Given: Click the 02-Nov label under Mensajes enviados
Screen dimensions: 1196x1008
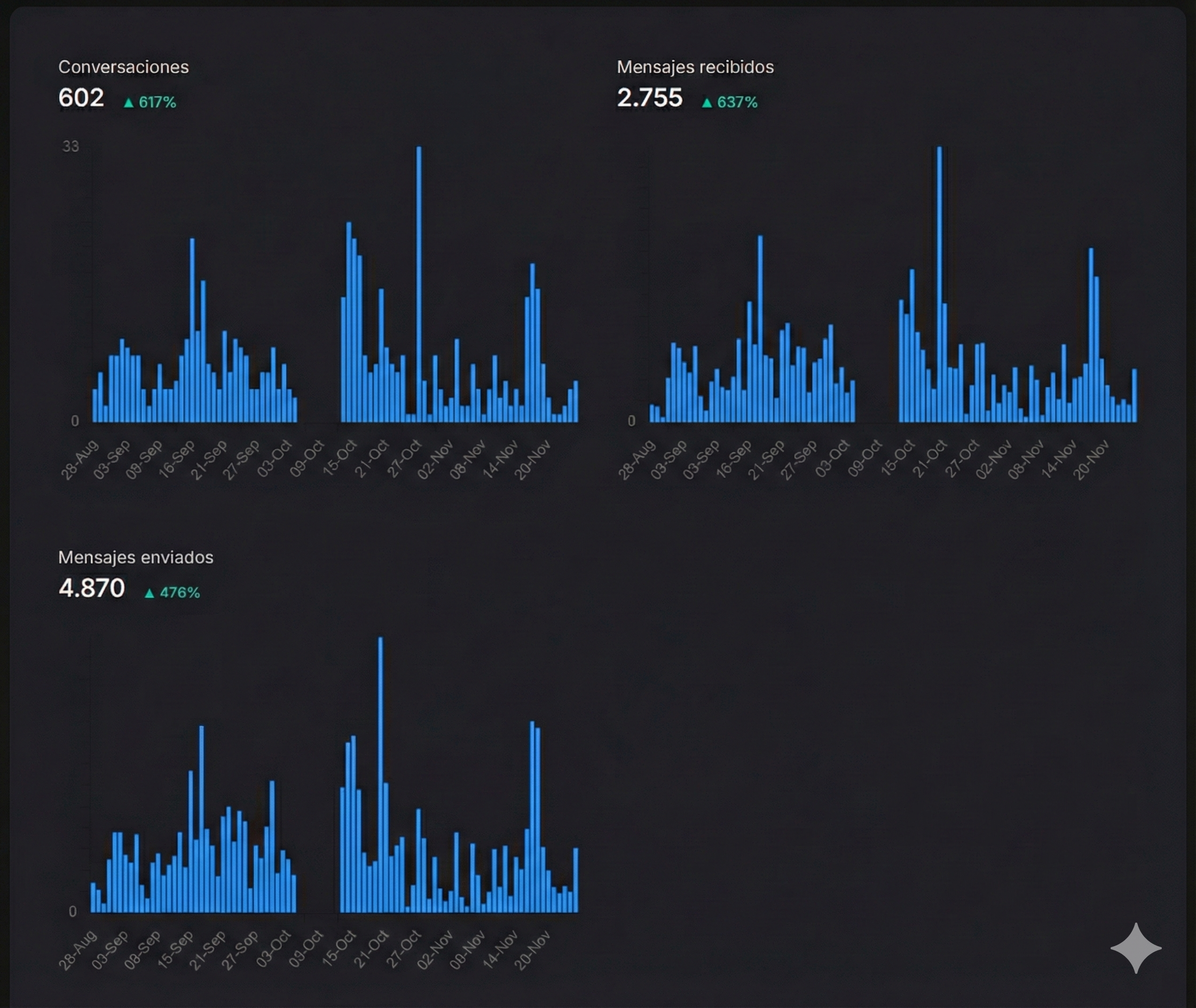Looking at the screenshot, I should 436,950.
